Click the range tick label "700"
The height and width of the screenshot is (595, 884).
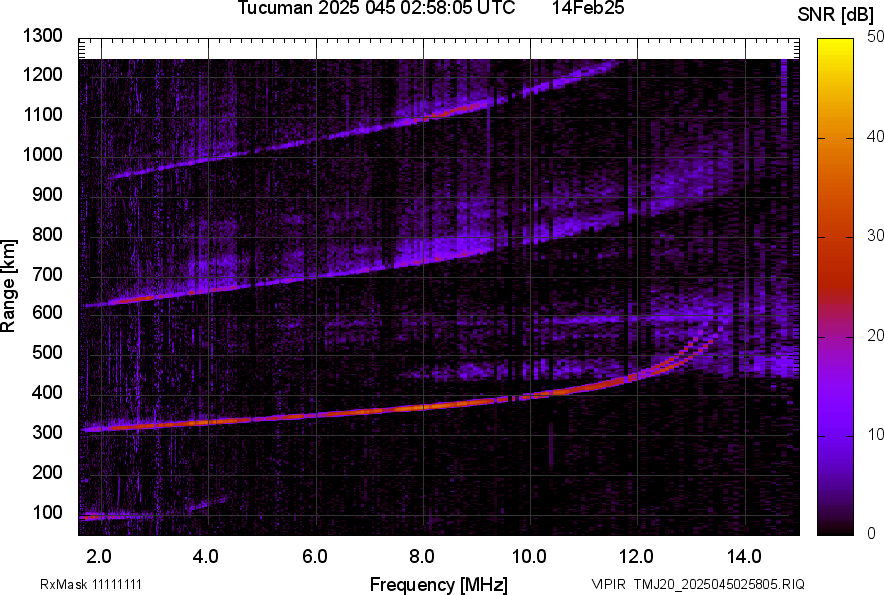point(47,275)
